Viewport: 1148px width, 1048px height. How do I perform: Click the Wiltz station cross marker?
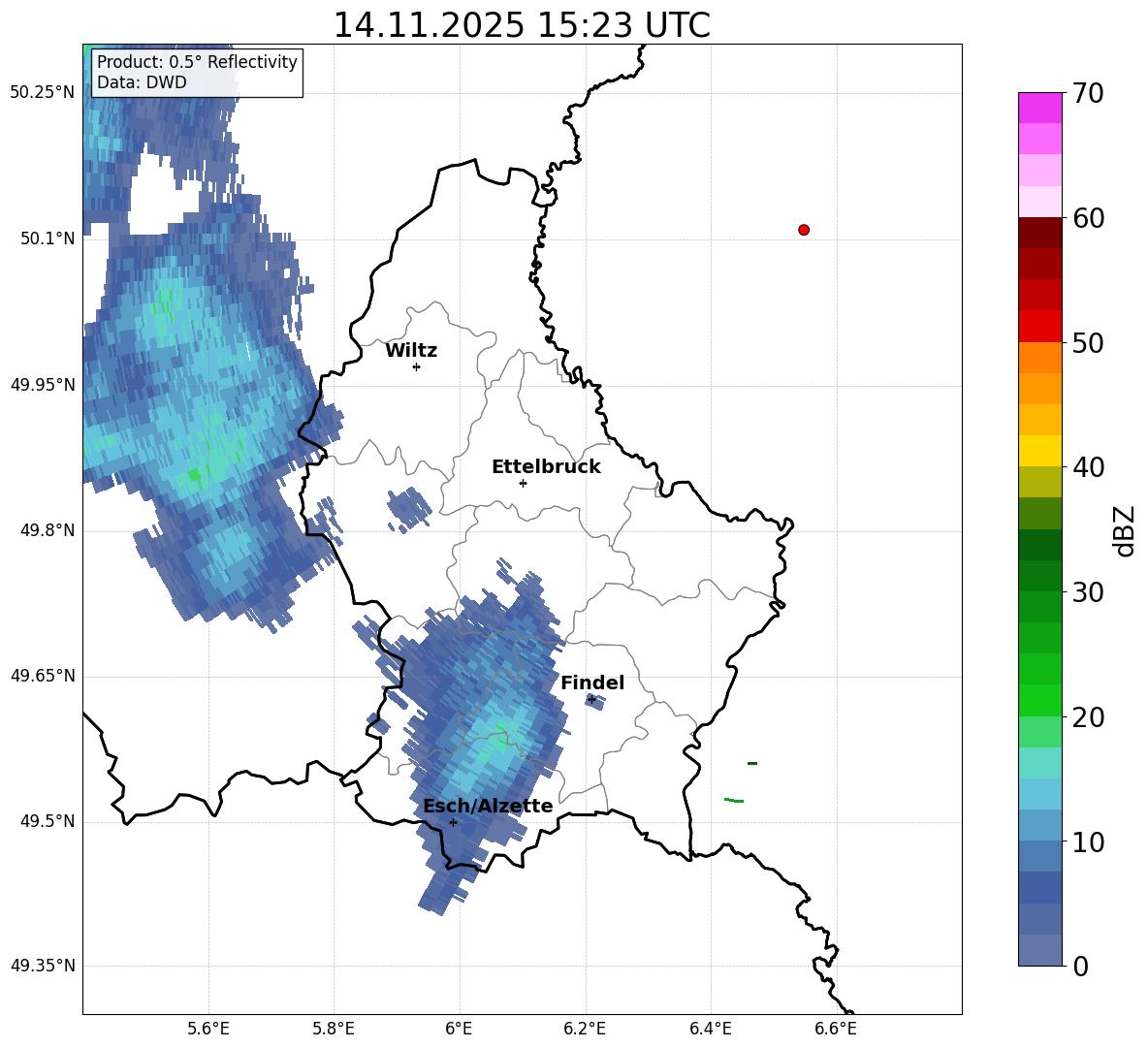coord(417,366)
